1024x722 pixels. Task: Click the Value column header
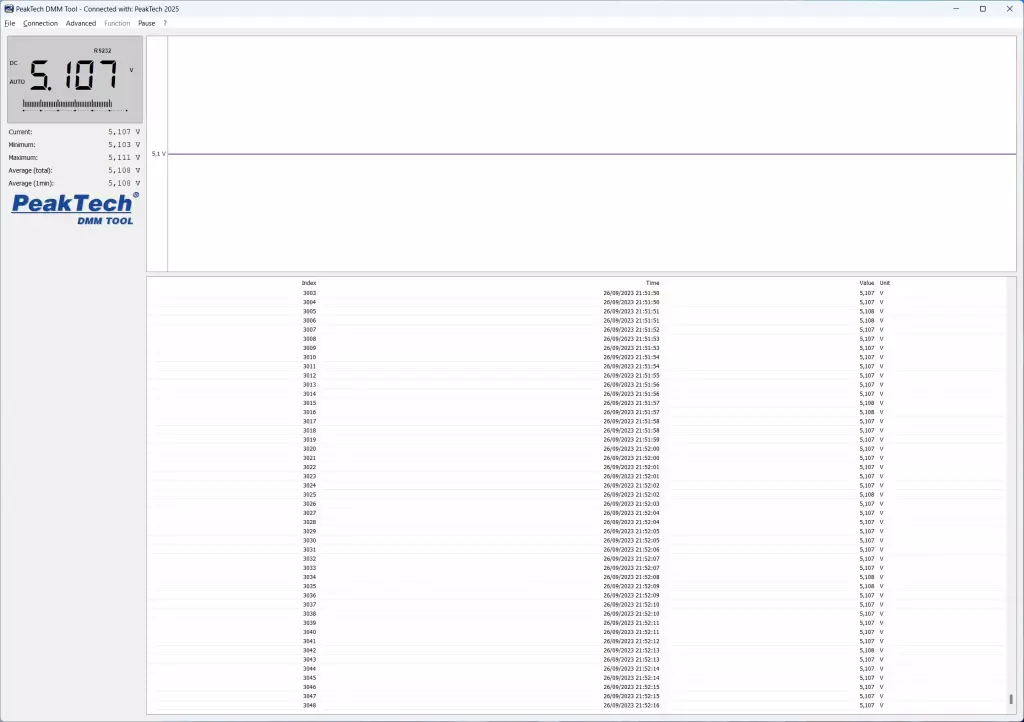tap(867, 283)
